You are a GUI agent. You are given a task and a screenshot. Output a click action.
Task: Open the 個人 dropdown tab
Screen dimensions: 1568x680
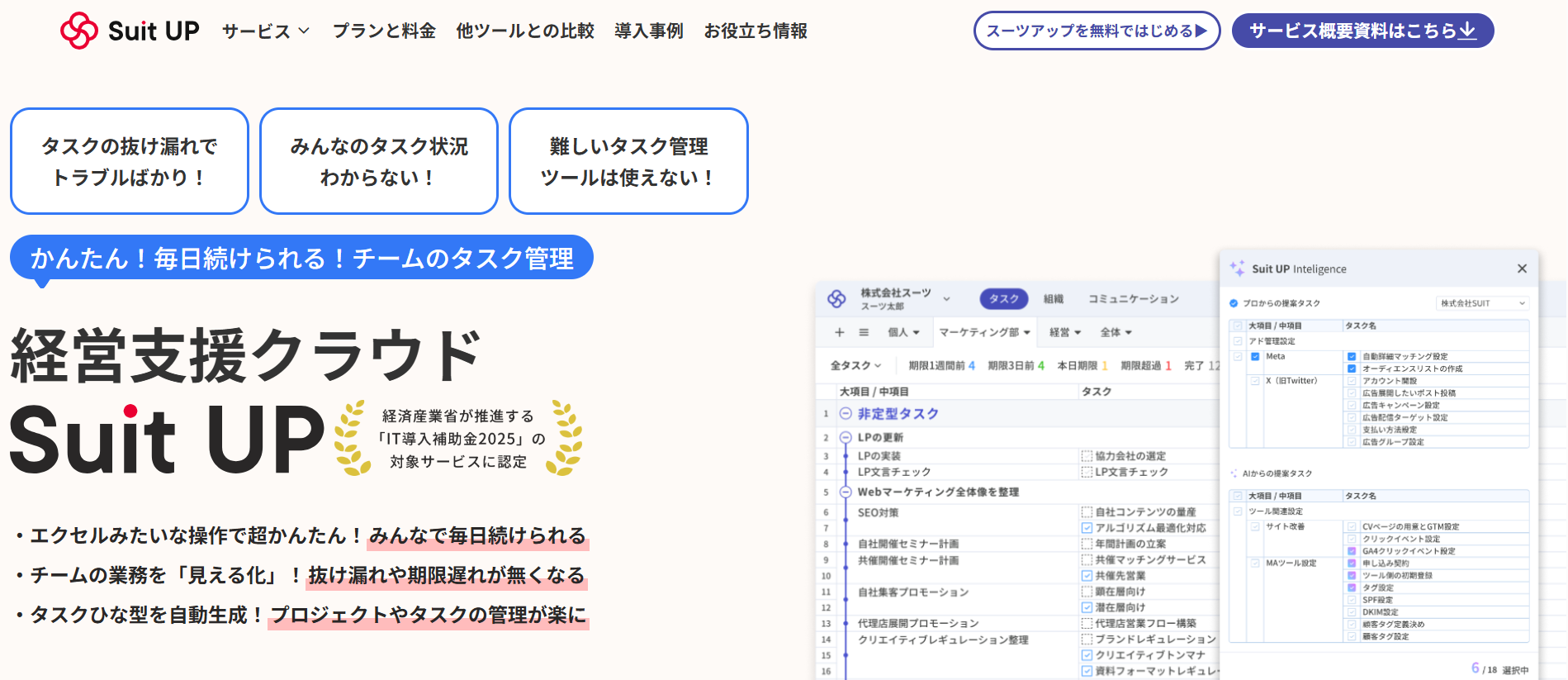pyautogui.click(x=903, y=332)
